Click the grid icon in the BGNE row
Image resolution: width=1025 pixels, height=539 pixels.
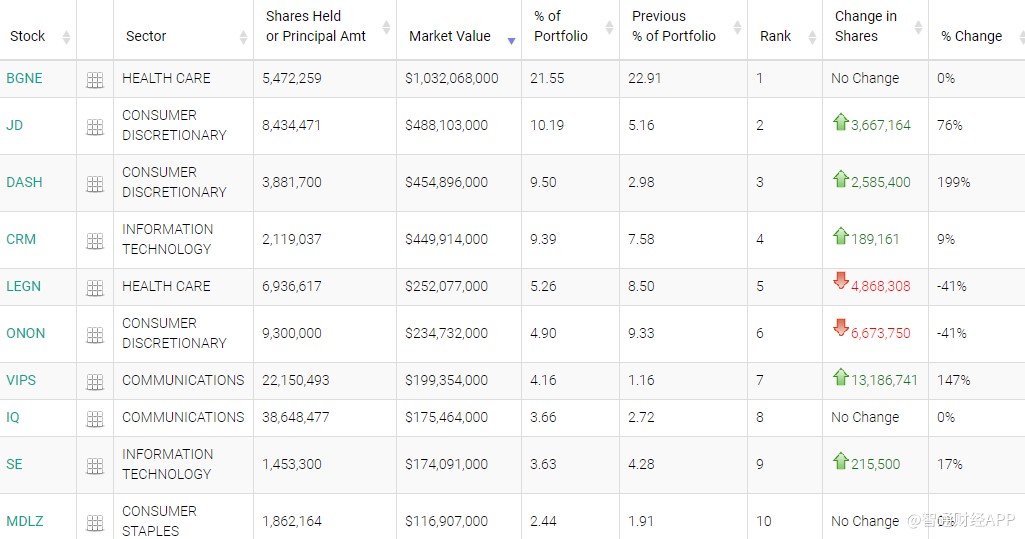[x=95, y=80]
